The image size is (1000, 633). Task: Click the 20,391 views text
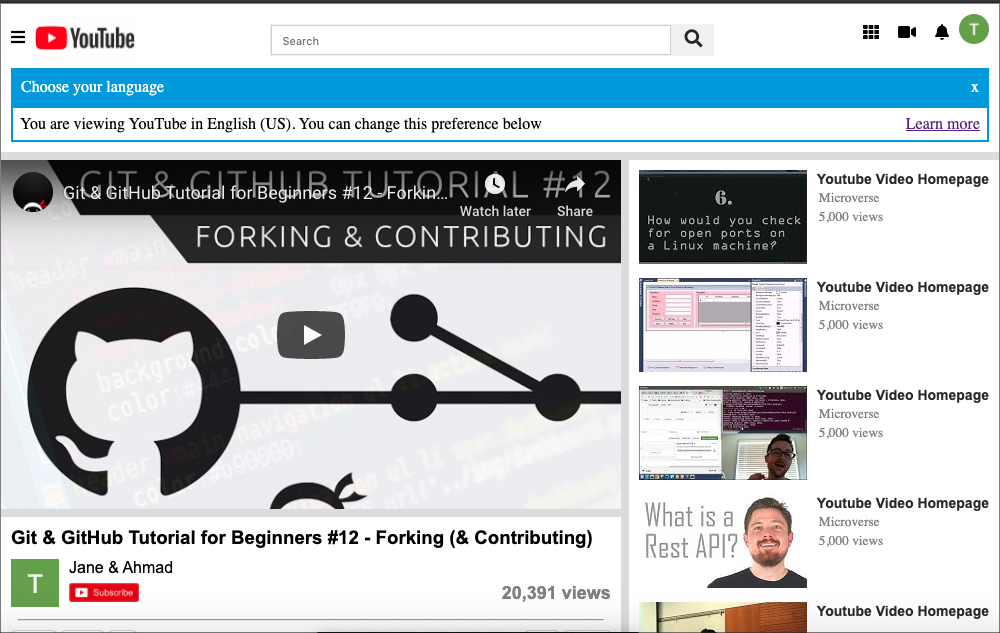pyautogui.click(x=555, y=593)
